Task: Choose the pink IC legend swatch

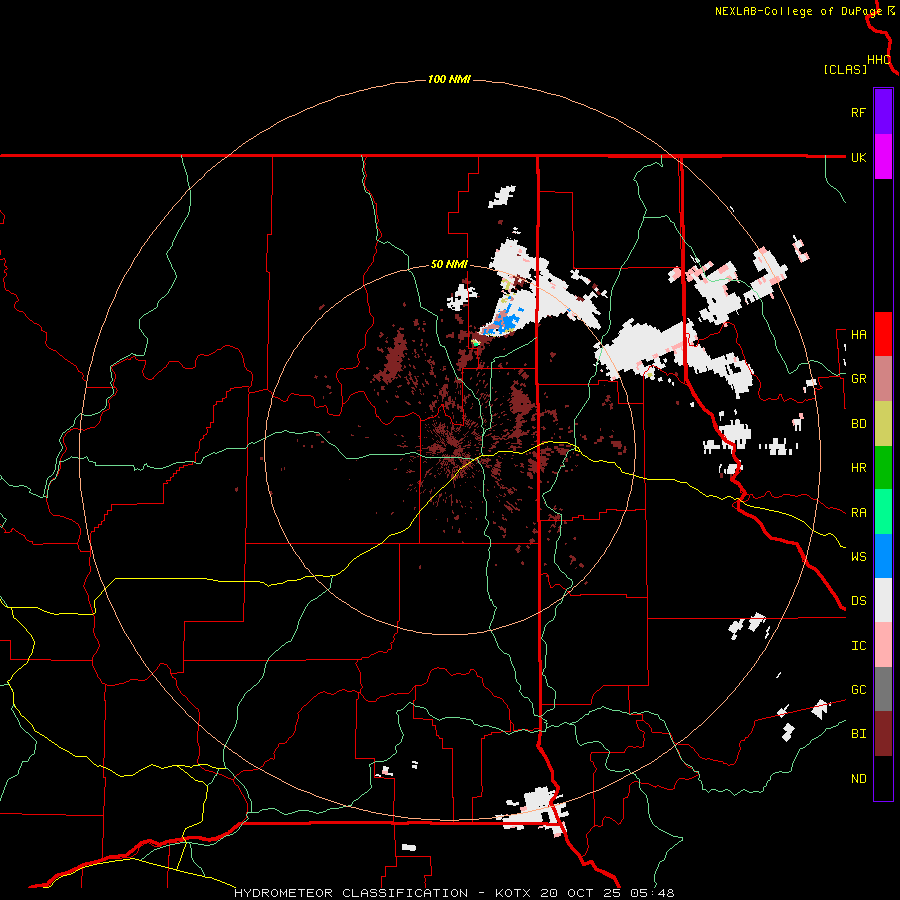Action: pyautogui.click(x=883, y=645)
